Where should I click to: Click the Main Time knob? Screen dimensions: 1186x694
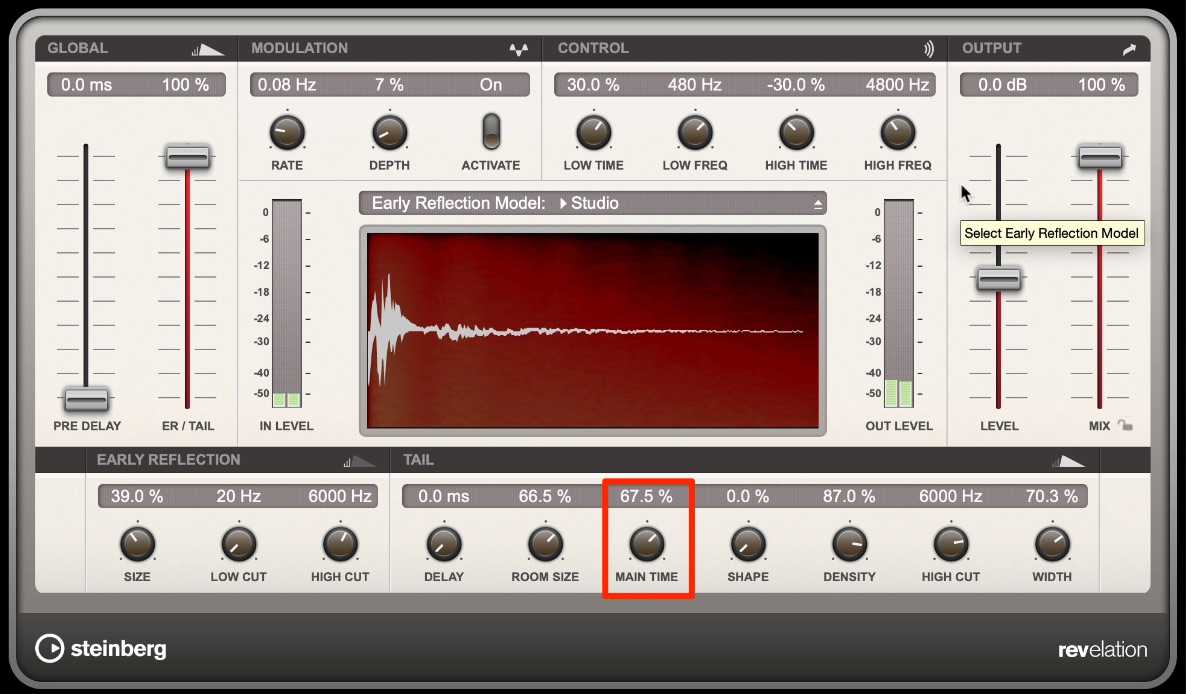click(x=647, y=544)
